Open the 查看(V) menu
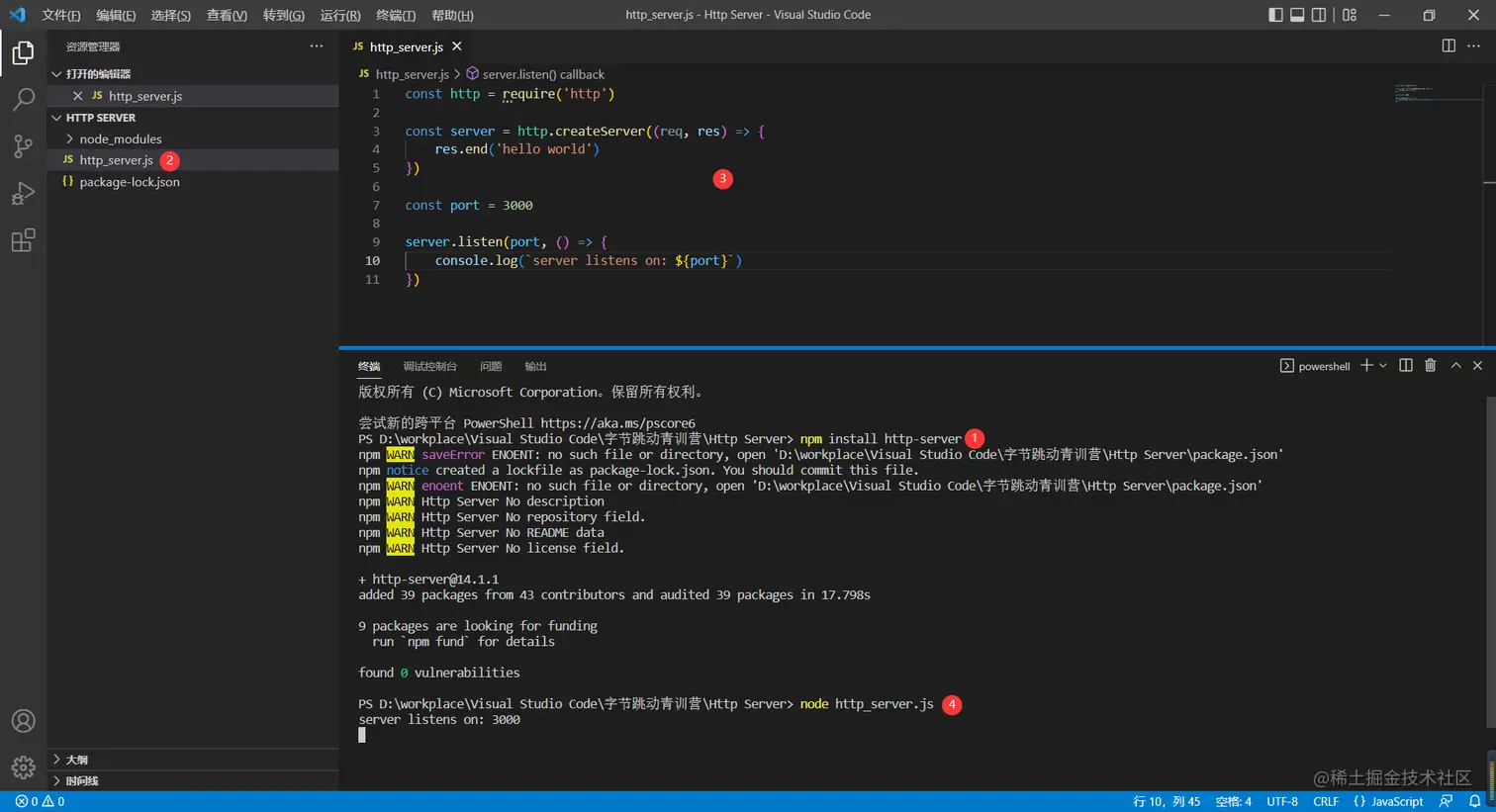 click(227, 15)
